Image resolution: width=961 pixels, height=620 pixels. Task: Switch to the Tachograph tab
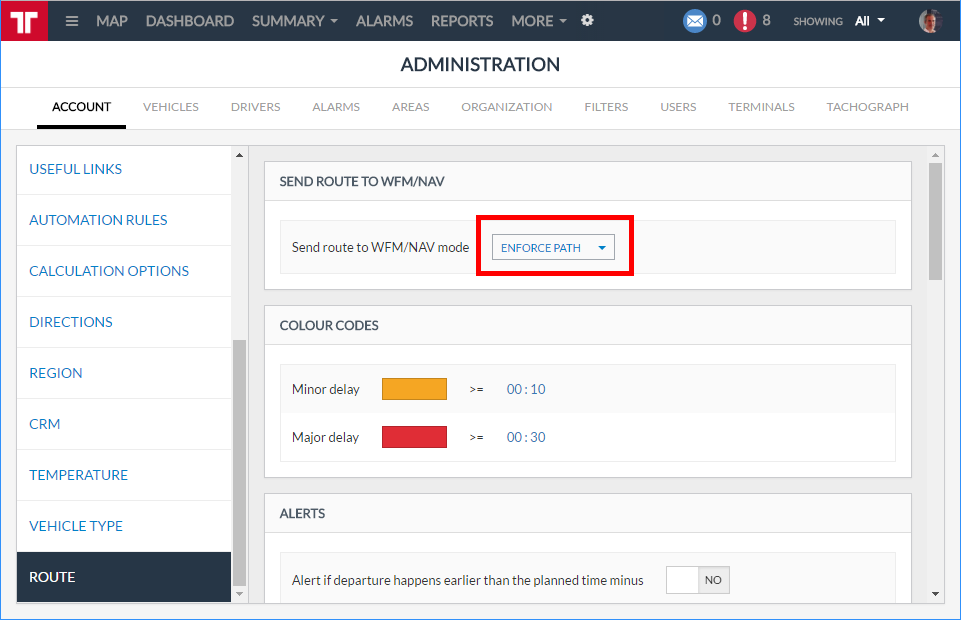(x=867, y=107)
